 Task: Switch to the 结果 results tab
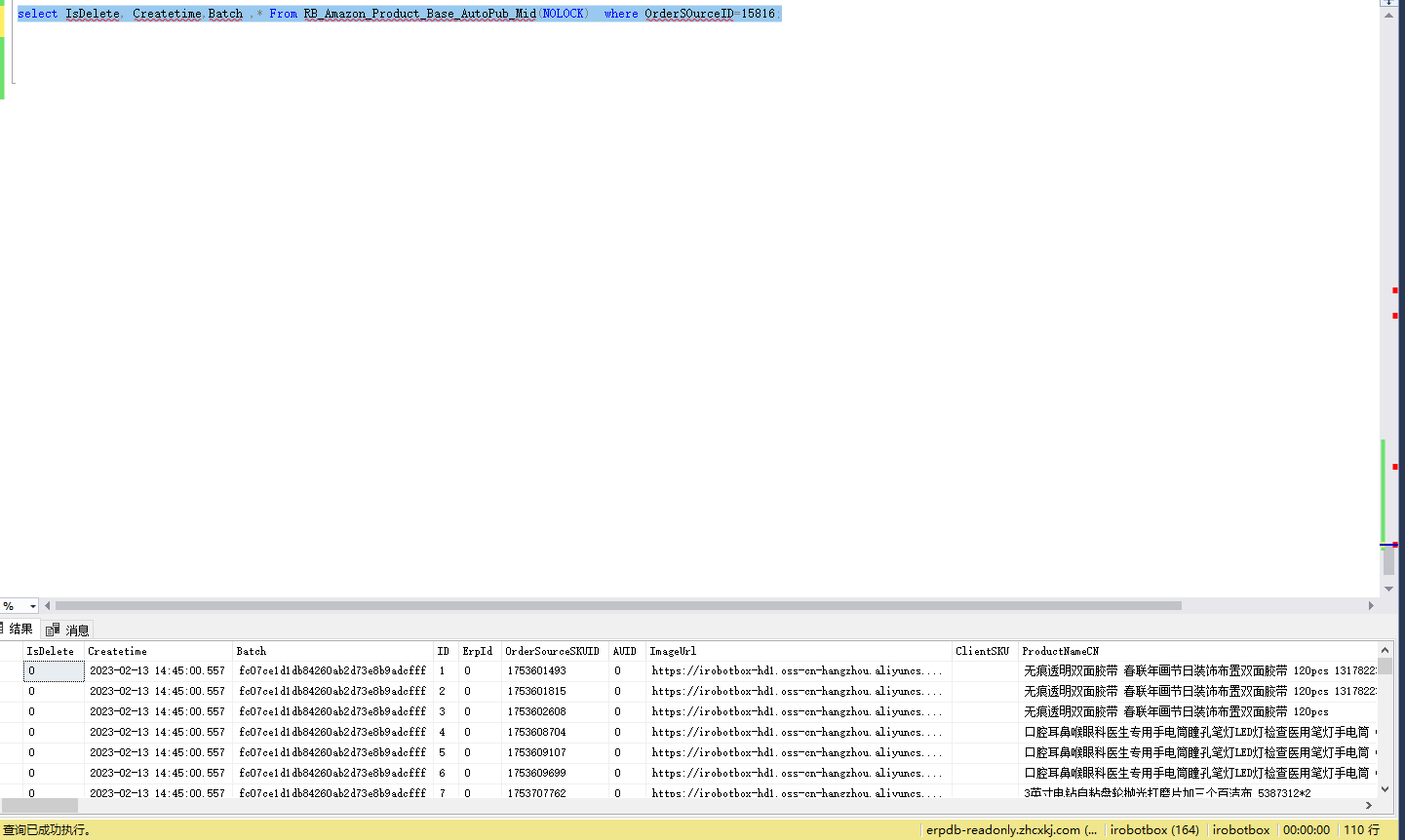point(18,630)
